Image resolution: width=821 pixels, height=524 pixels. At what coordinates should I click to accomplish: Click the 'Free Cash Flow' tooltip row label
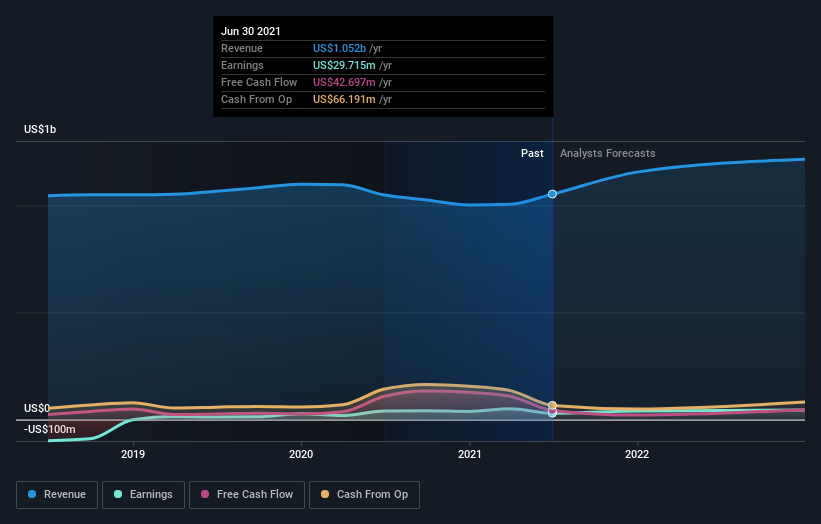pyautogui.click(x=259, y=82)
